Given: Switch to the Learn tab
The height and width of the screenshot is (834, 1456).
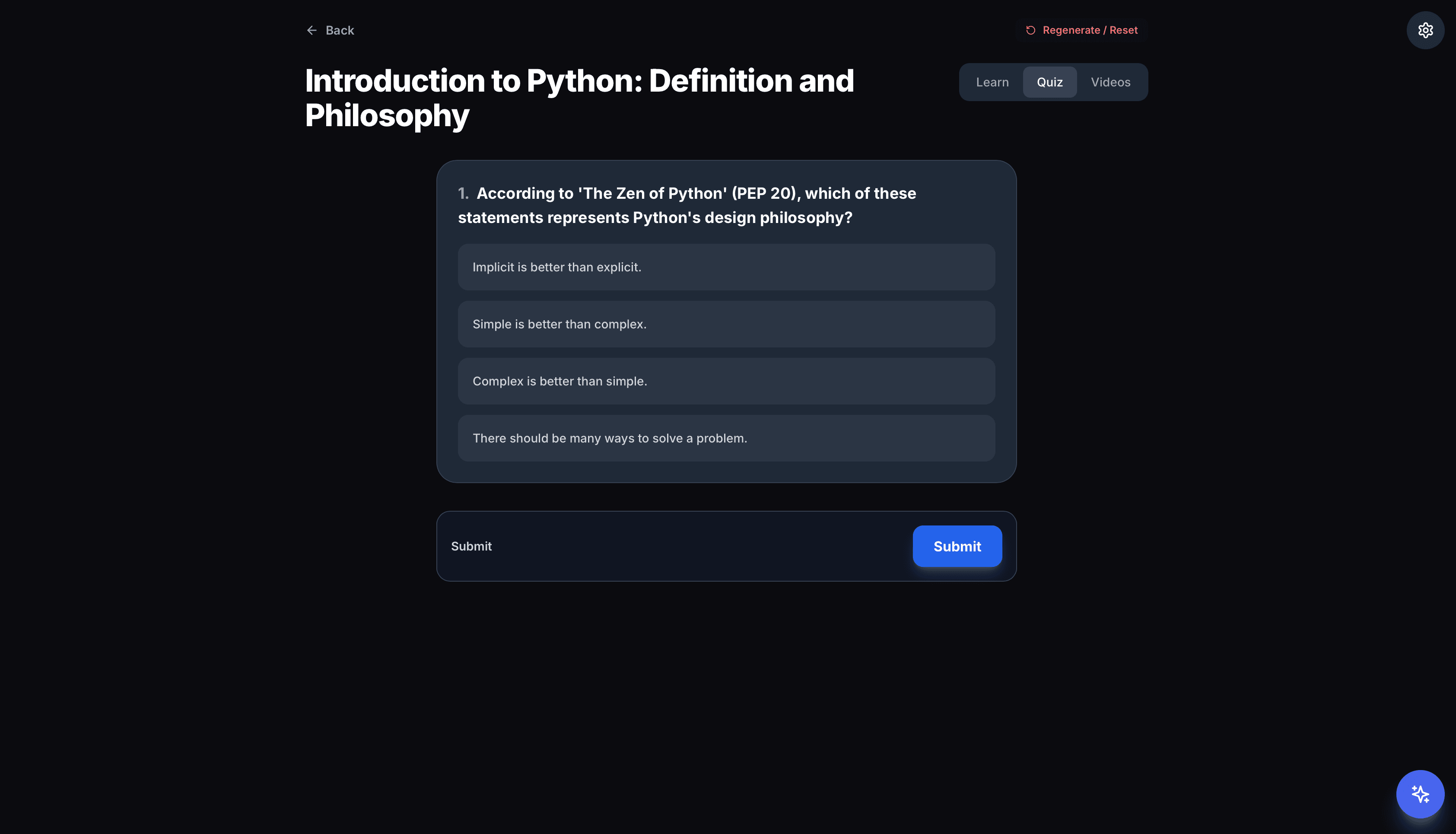Looking at the screenshot, I should click(x=992, y=82).
